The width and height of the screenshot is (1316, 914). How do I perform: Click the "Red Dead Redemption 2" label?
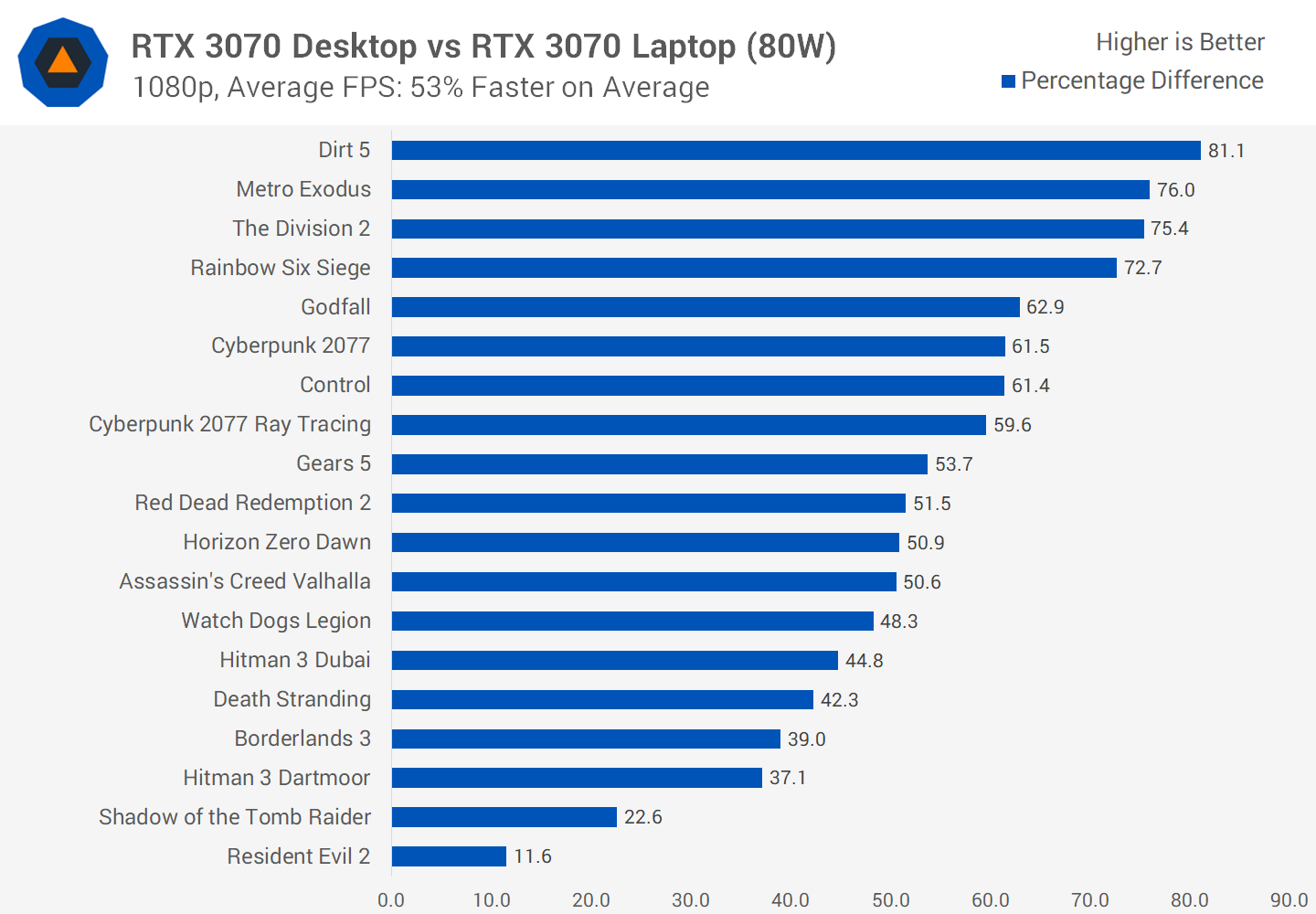point(252,503)
